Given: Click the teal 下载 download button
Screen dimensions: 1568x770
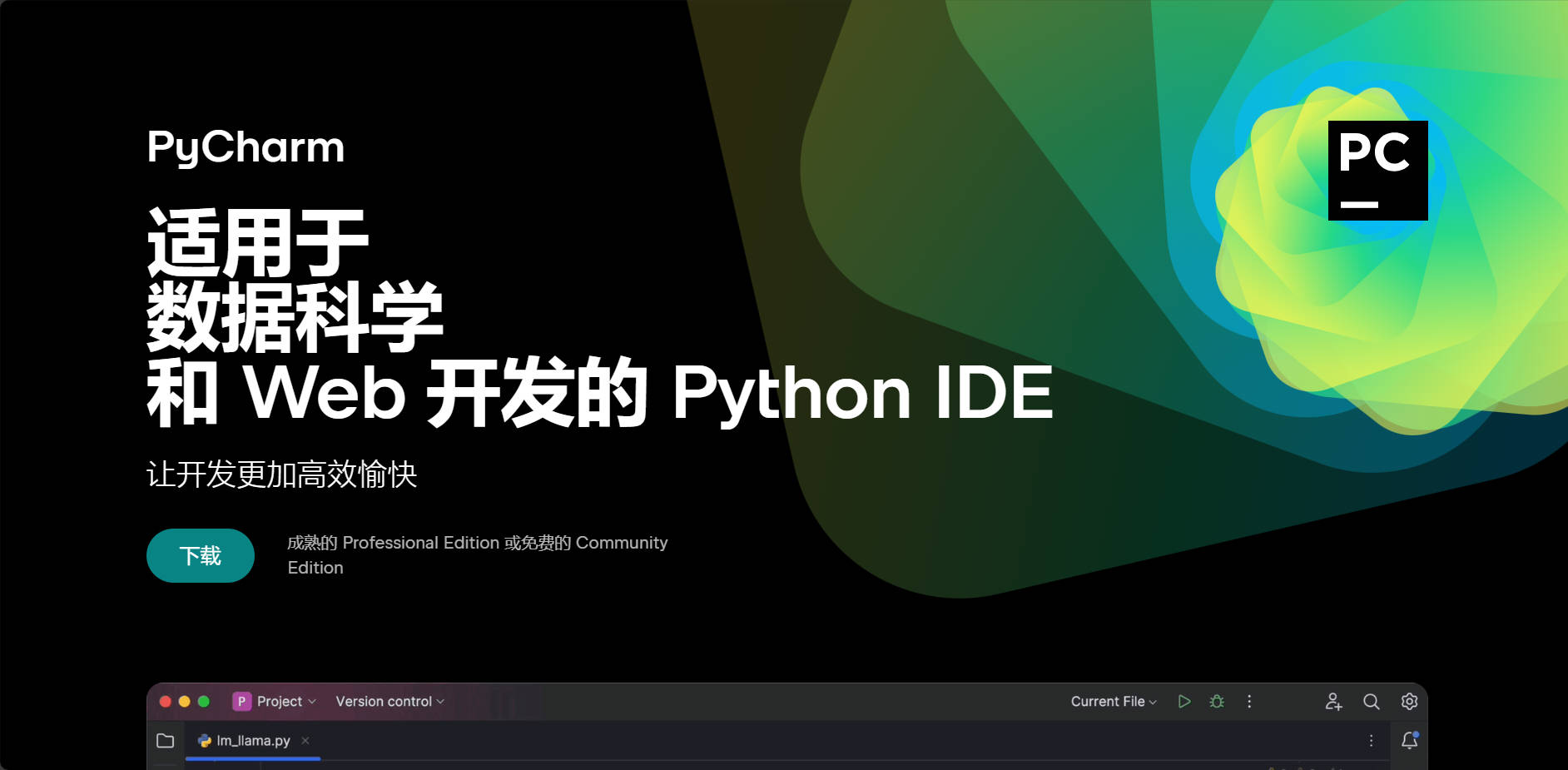Looking at the screenshot, I should [x=201, y=555].
